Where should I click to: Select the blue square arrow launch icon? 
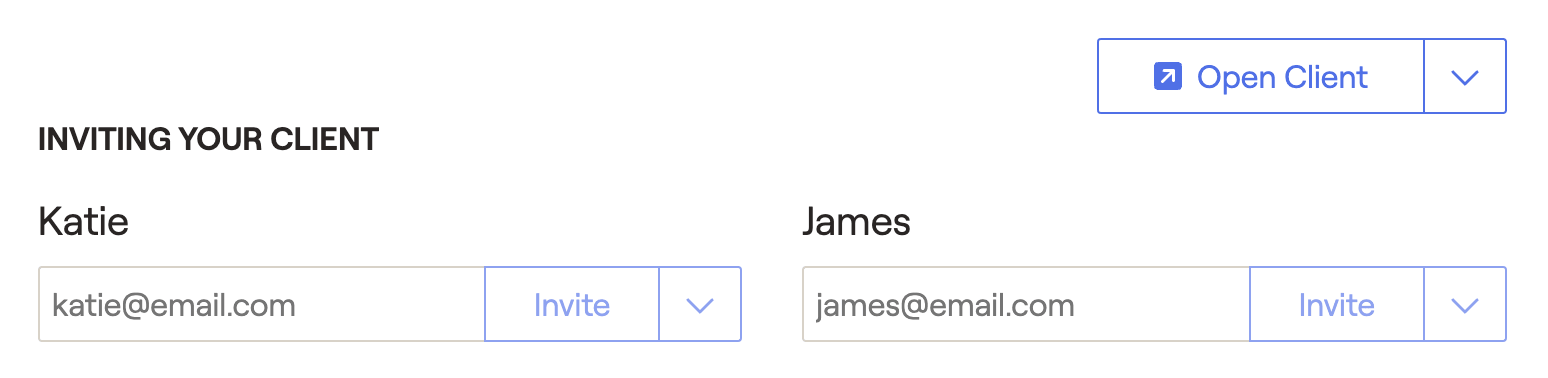click(1168, 77)
